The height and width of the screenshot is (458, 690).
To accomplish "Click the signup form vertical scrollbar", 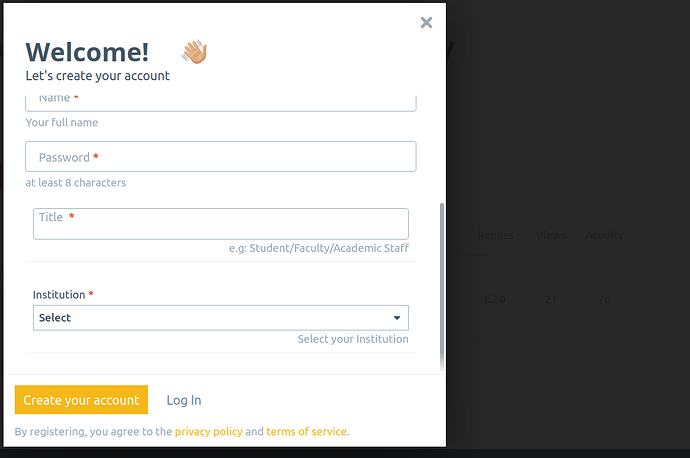I will [x=442, y=286].
